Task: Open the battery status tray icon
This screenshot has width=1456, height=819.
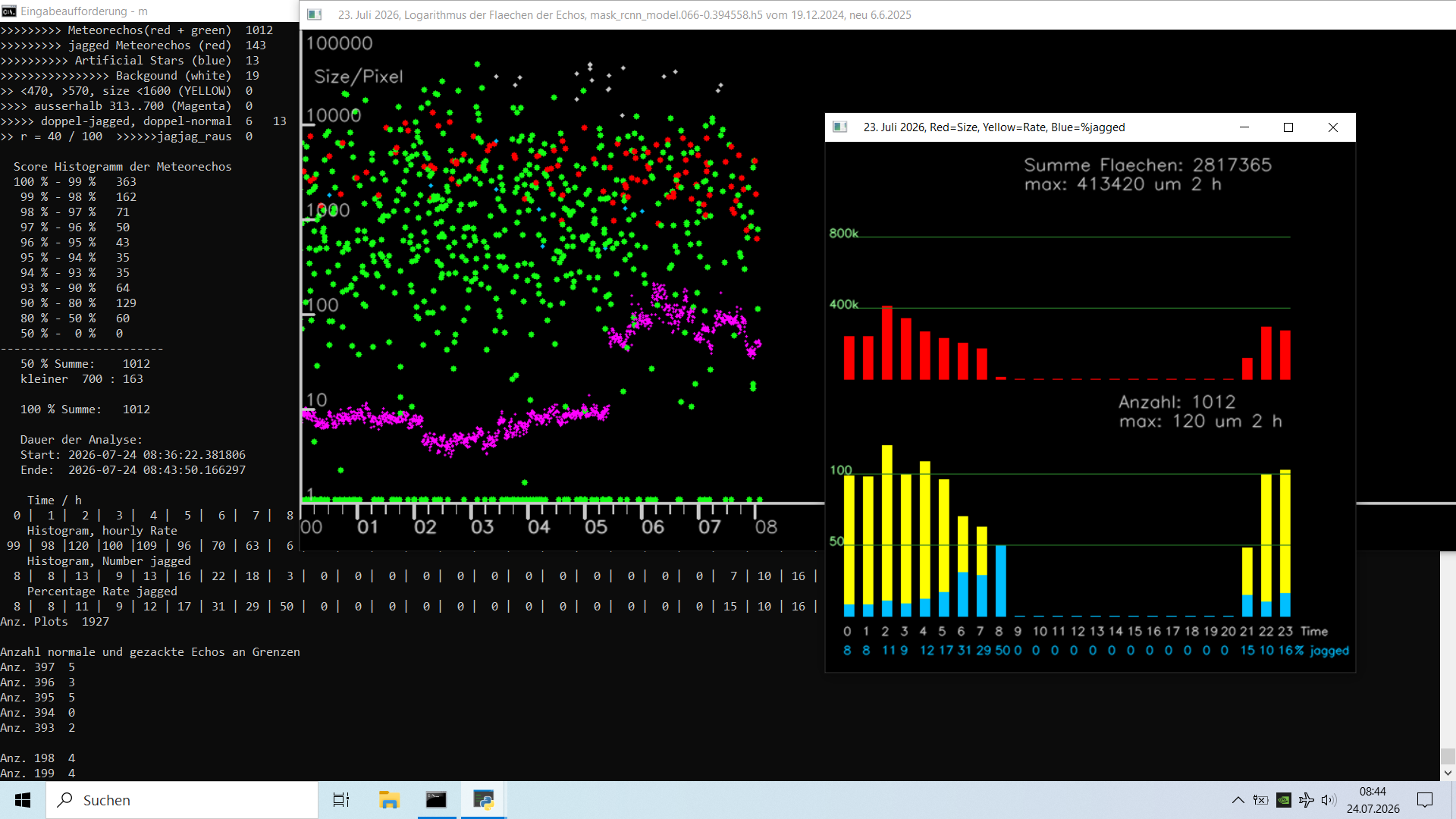Action: pos(1260,800)
